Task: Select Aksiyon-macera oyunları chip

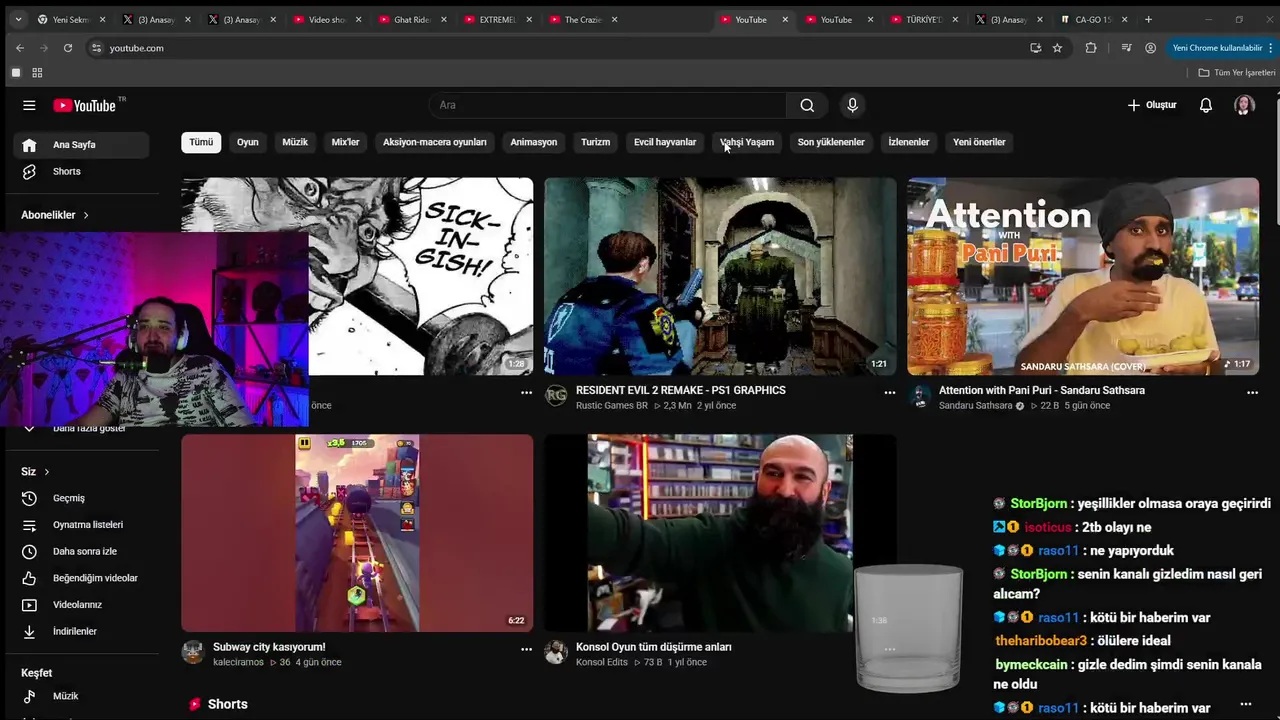Action: coord(434,142)
